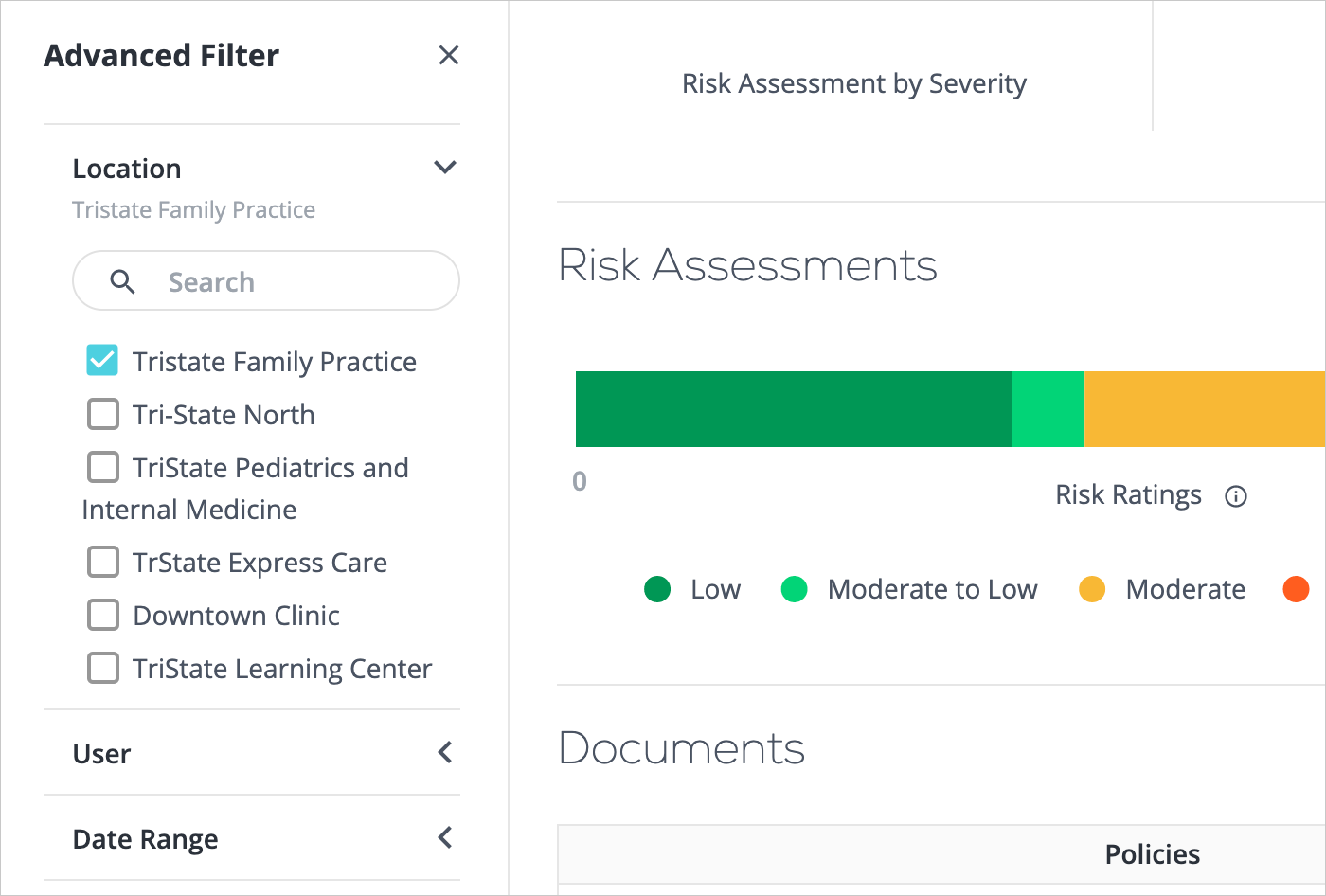Click the search magnifier icon
The image size is (1326, 896).
coord(122,281)
